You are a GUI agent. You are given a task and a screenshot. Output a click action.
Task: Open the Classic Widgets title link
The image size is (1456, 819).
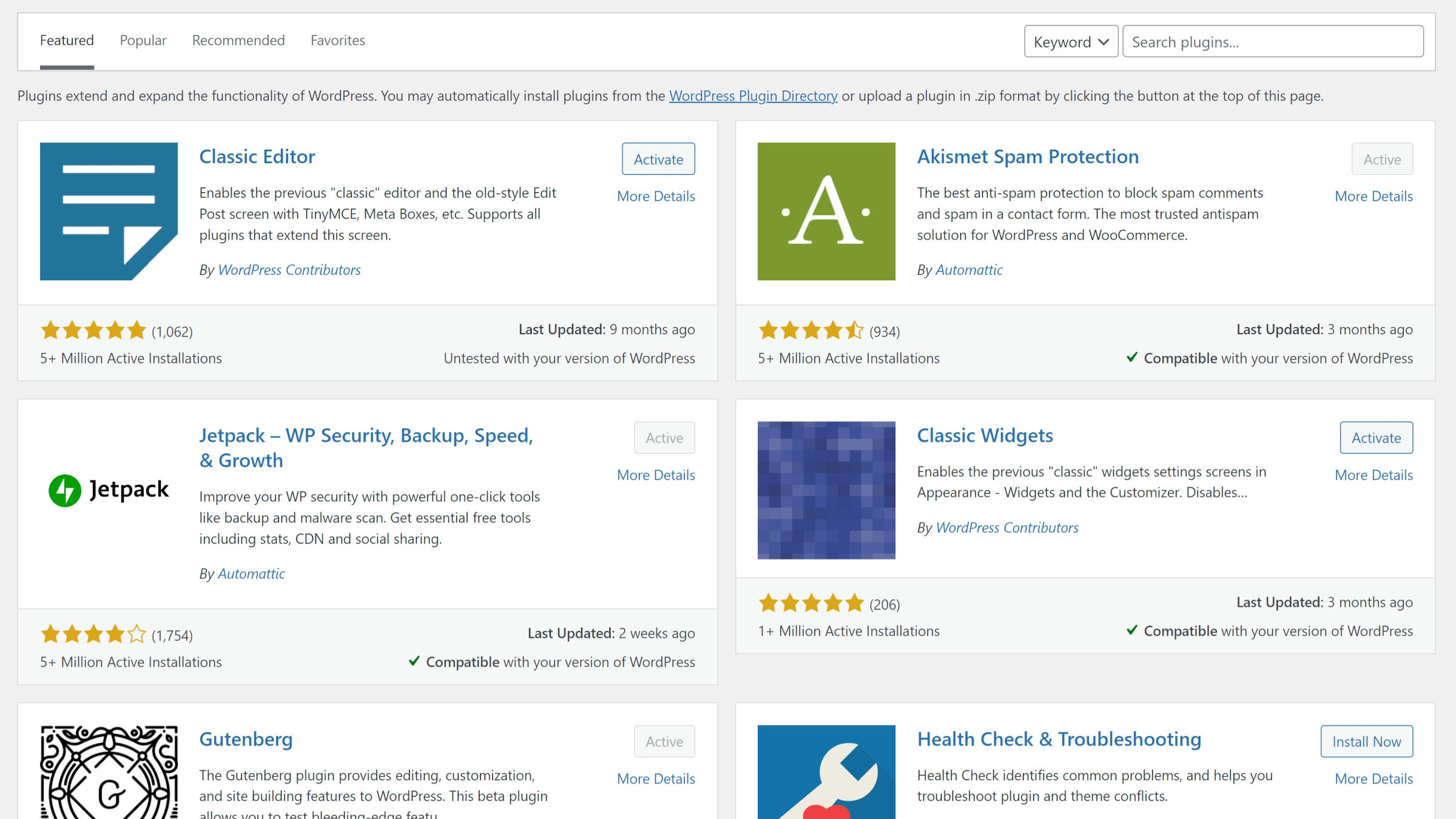(985, 436)
